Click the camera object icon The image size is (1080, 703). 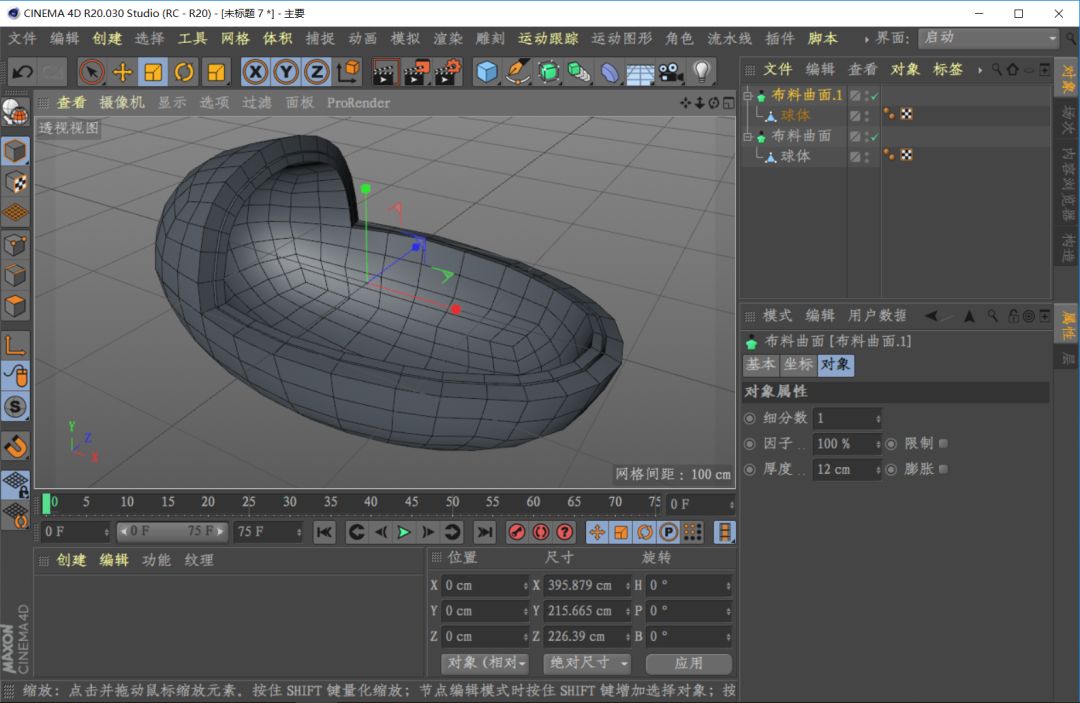point(670,72)
